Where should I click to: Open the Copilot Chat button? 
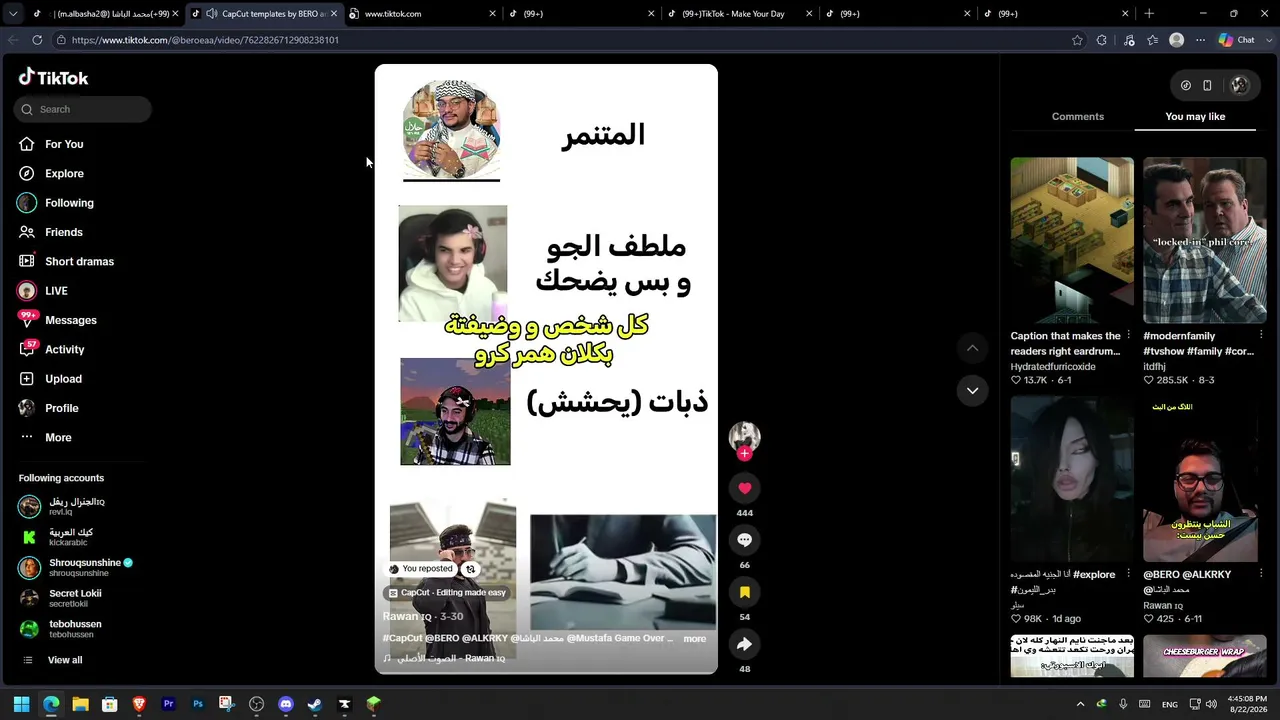coord(1237,40)
